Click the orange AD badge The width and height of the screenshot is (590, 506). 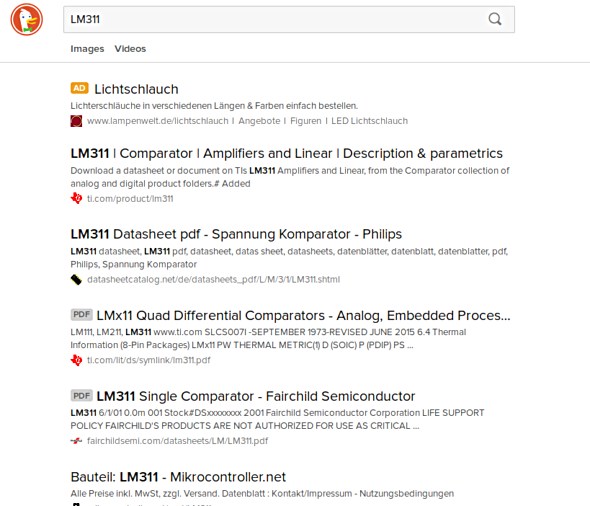point(79,88)
